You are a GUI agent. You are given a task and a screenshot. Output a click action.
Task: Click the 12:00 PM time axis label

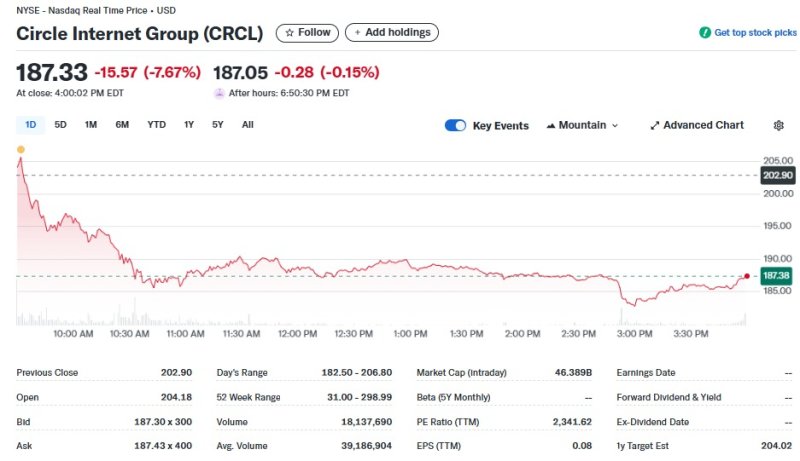[x=297, y=334]
